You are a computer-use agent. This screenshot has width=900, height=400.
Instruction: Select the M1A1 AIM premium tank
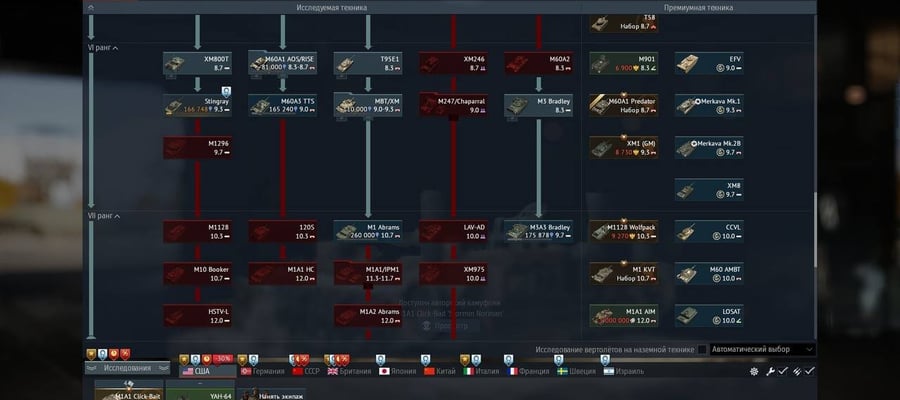pyautogui.click(x=624, y=316)
